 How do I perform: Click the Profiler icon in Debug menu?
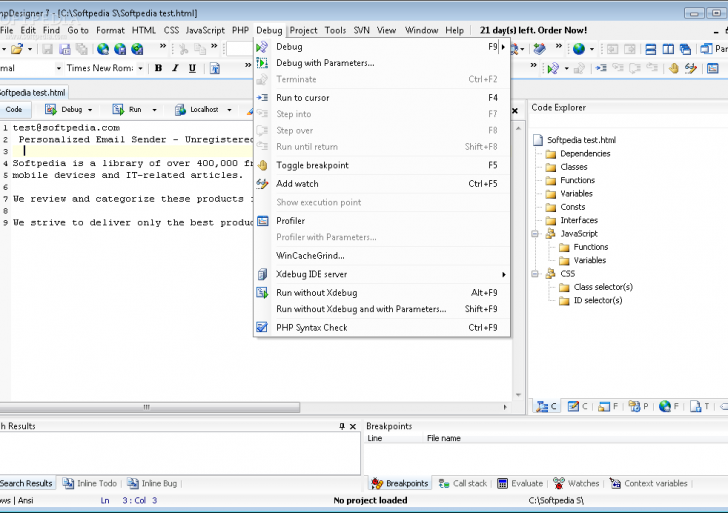[x=263, y=220]
